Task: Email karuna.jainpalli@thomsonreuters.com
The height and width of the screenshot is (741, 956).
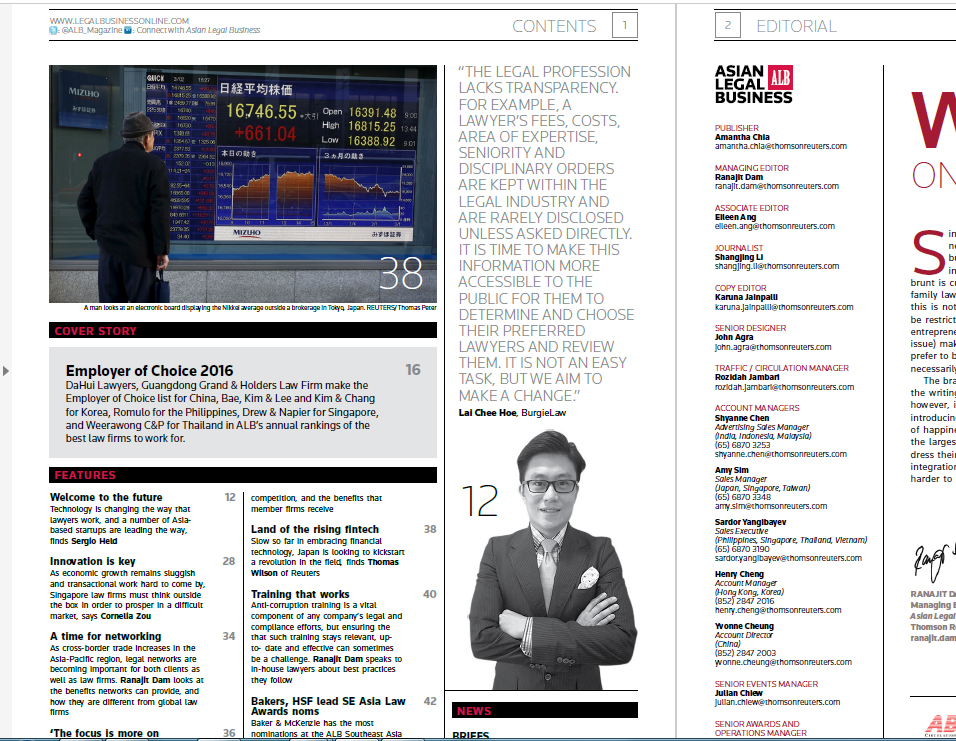Action: click(784, 307)
